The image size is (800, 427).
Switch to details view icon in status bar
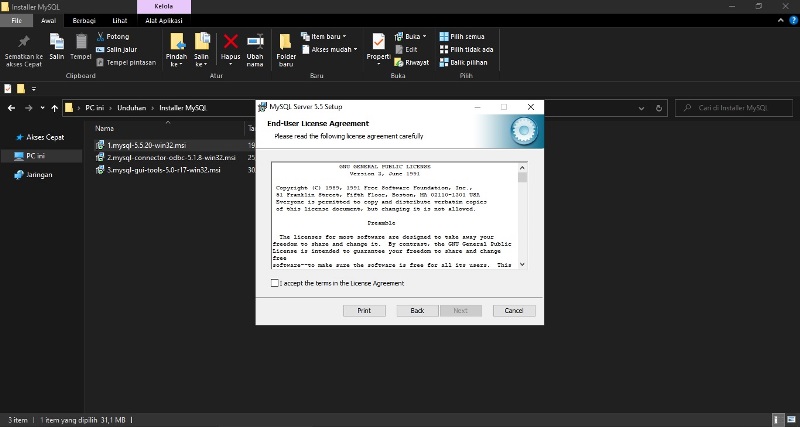[x=778, y=420]
